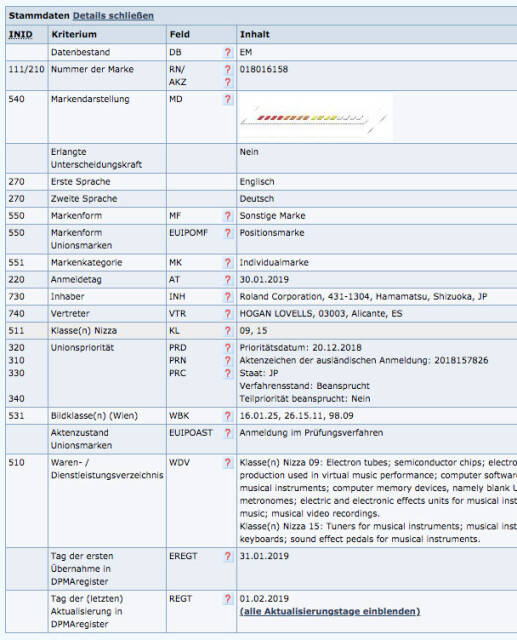The image size is (517, 640).
Task: Select the Roland Corporation owner entry
Action: coord(363,297)
